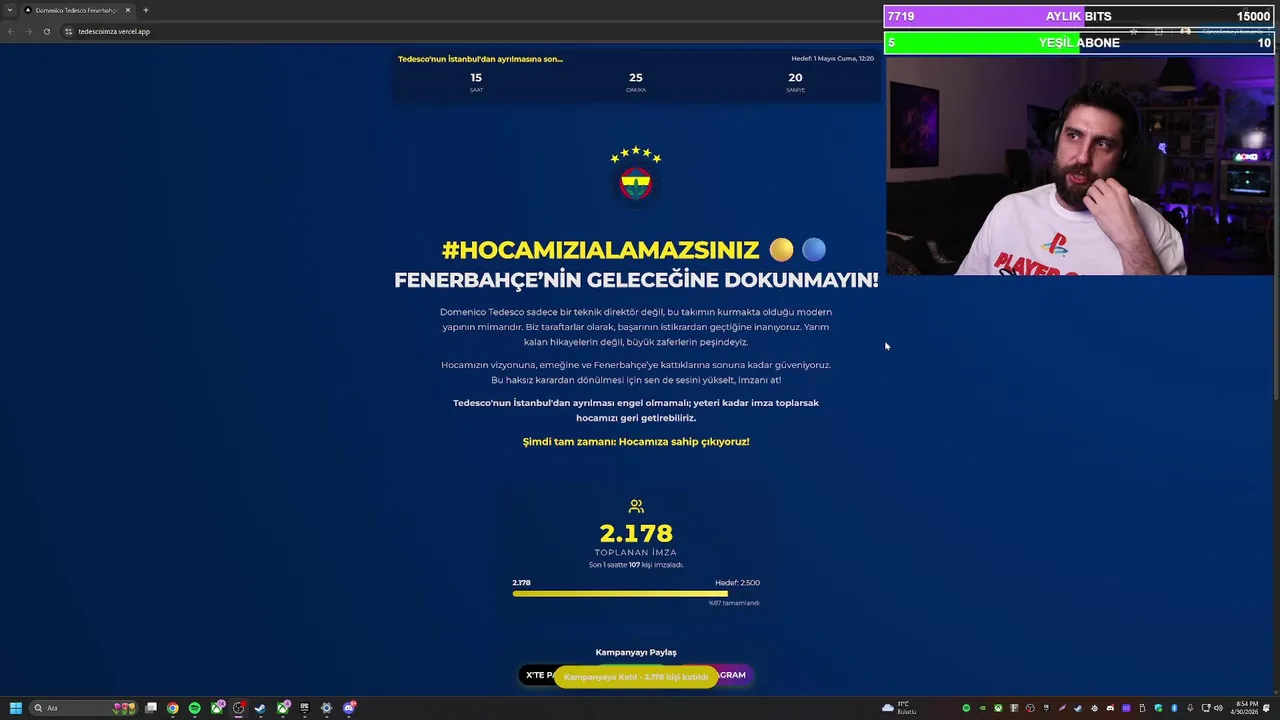Open a new browser tab
Image resolution: width=1280 pixels, height=720 pixels.
146,10
